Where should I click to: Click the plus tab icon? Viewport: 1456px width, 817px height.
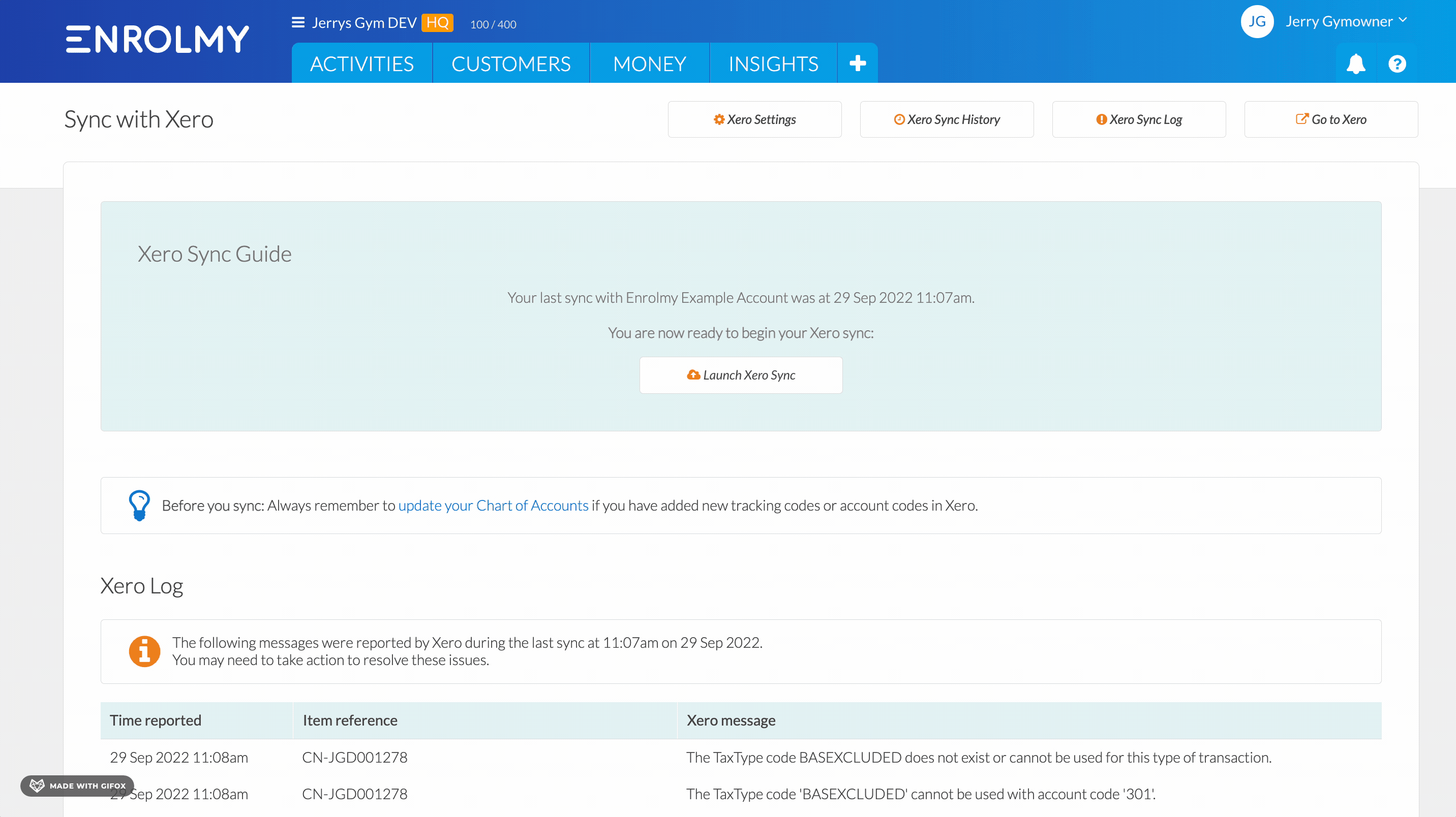(x=858, y=62)
